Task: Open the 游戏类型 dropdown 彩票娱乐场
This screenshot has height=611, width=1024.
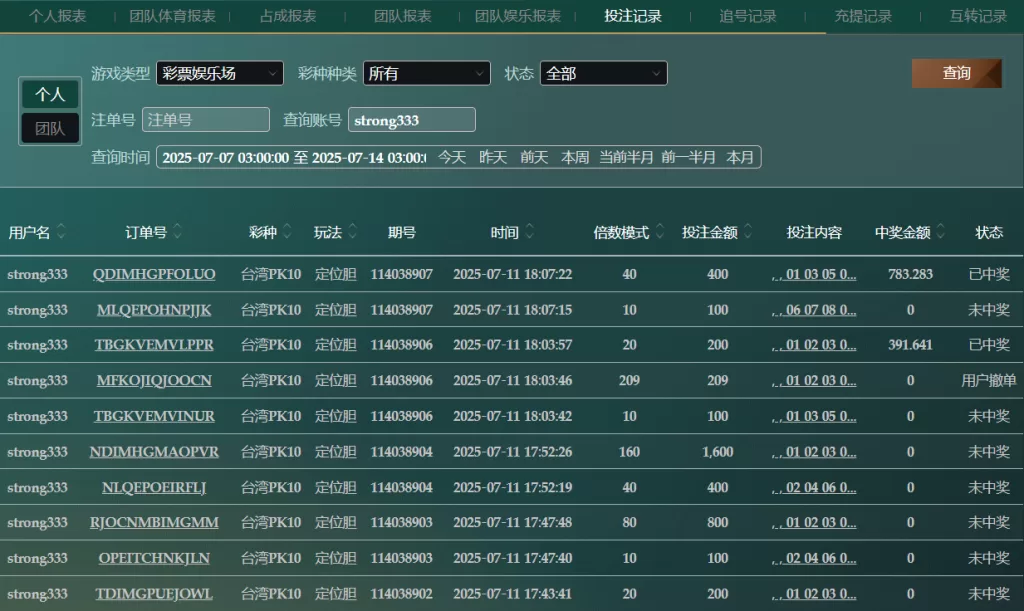Action: [x=220, y=73]
